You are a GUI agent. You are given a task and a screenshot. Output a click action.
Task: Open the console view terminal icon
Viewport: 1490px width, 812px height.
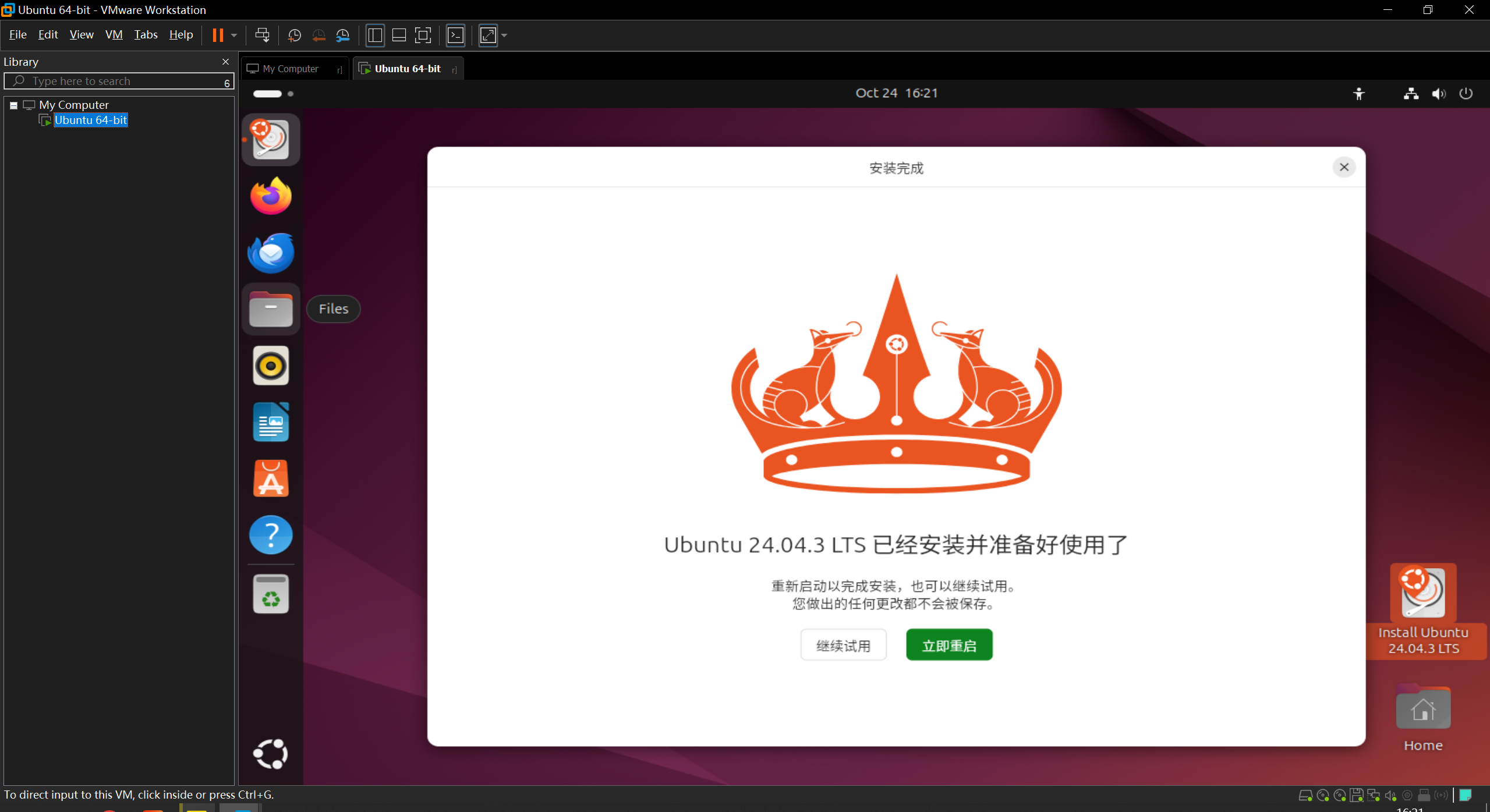tap(455, 36)
